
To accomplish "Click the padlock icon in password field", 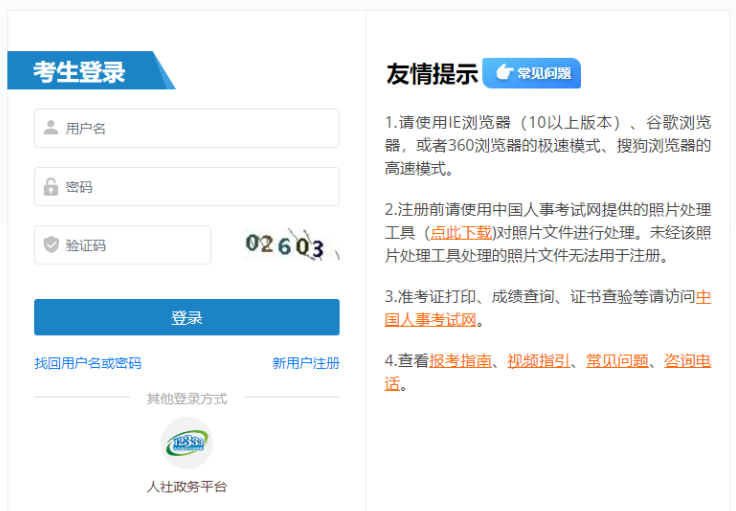I will pyautogui.click(x=51, y=186).
